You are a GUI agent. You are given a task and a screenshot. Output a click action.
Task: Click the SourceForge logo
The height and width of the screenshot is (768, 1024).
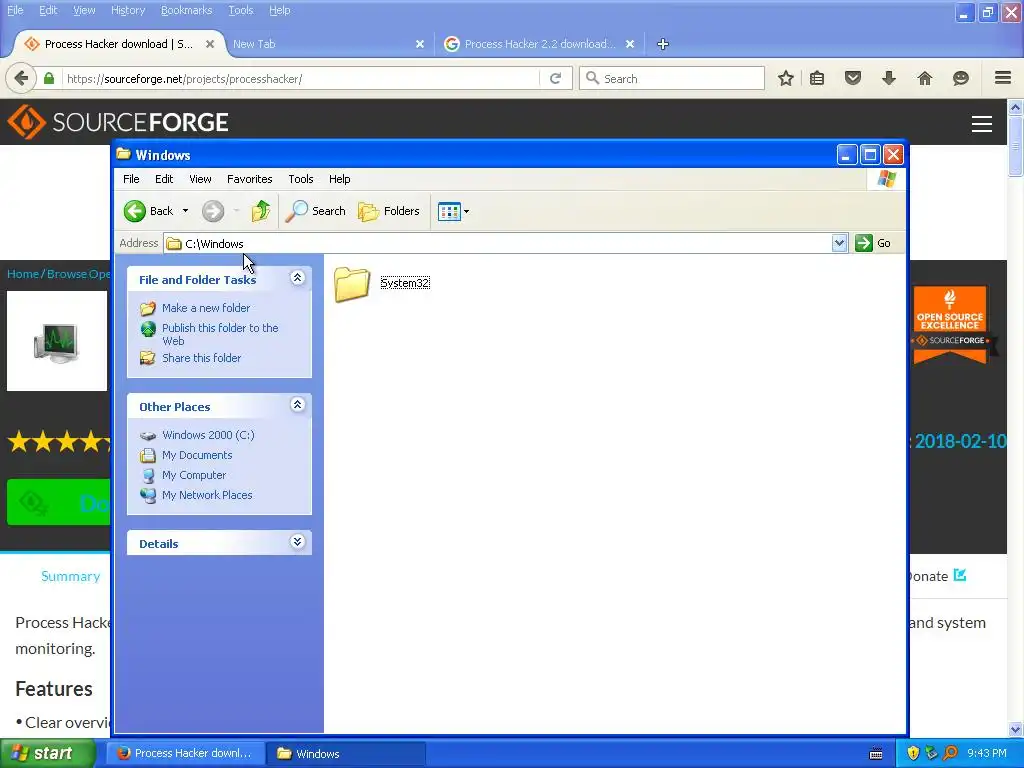118,122
